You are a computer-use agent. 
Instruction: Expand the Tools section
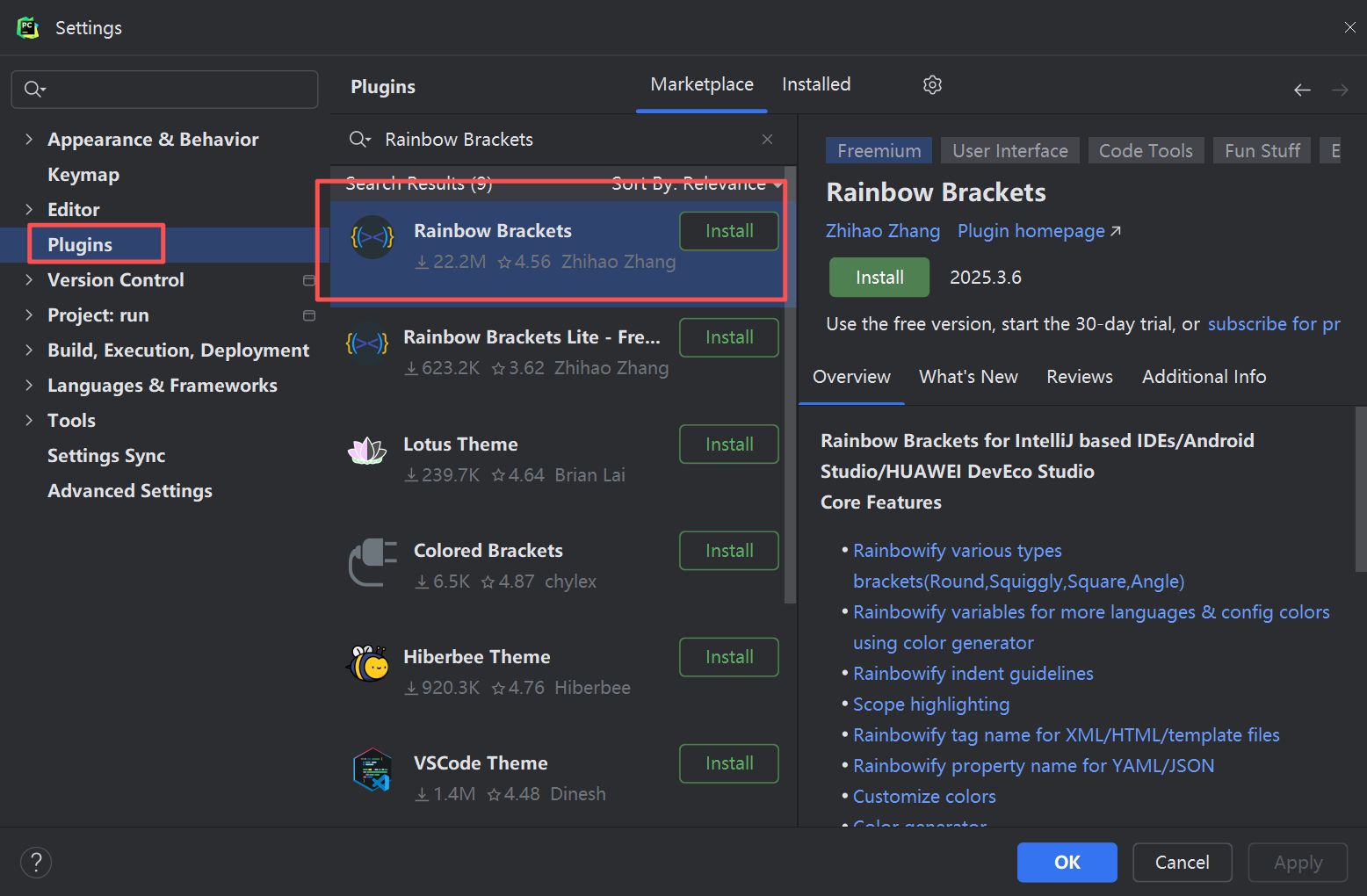pos(29,420)
